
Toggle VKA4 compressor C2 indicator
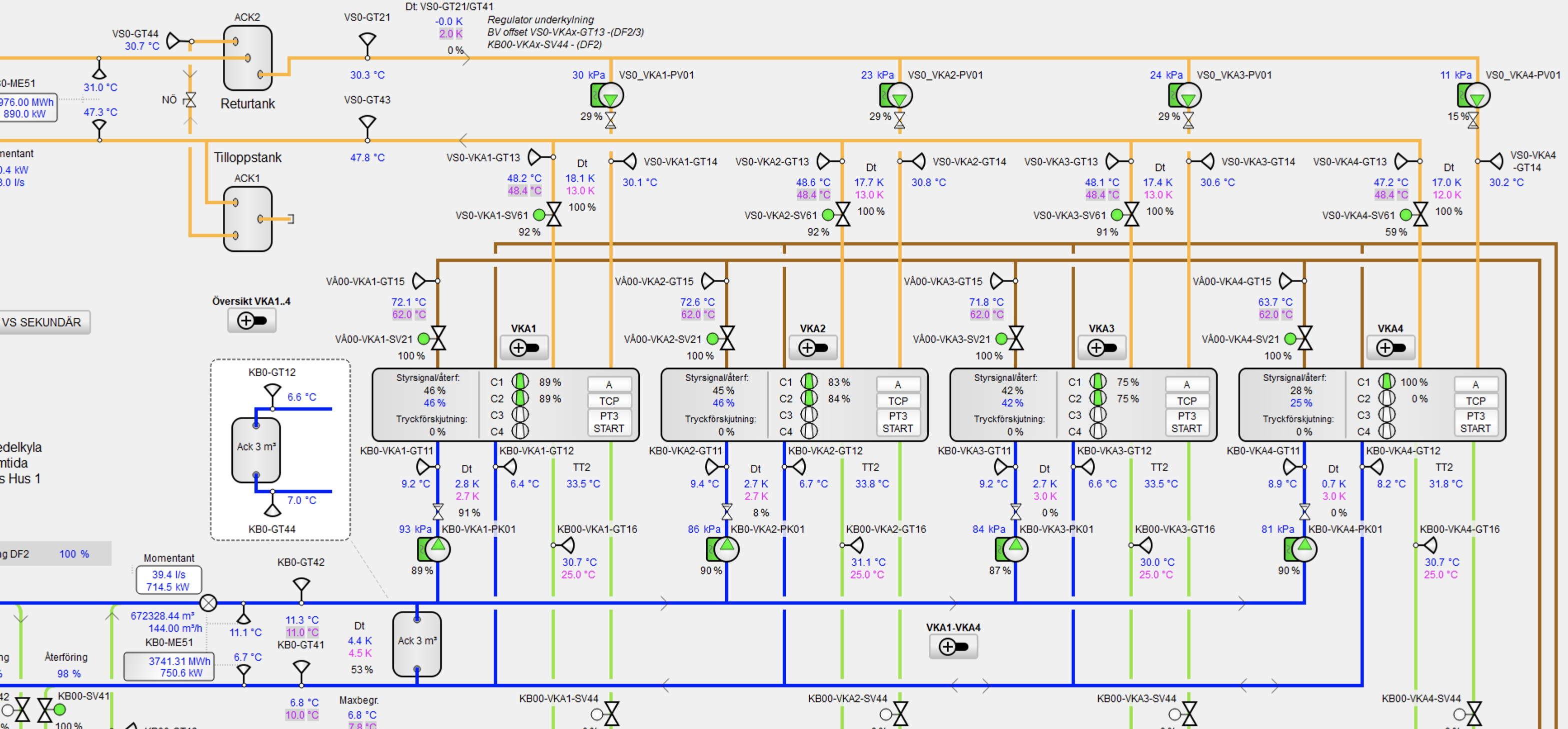1387,398
